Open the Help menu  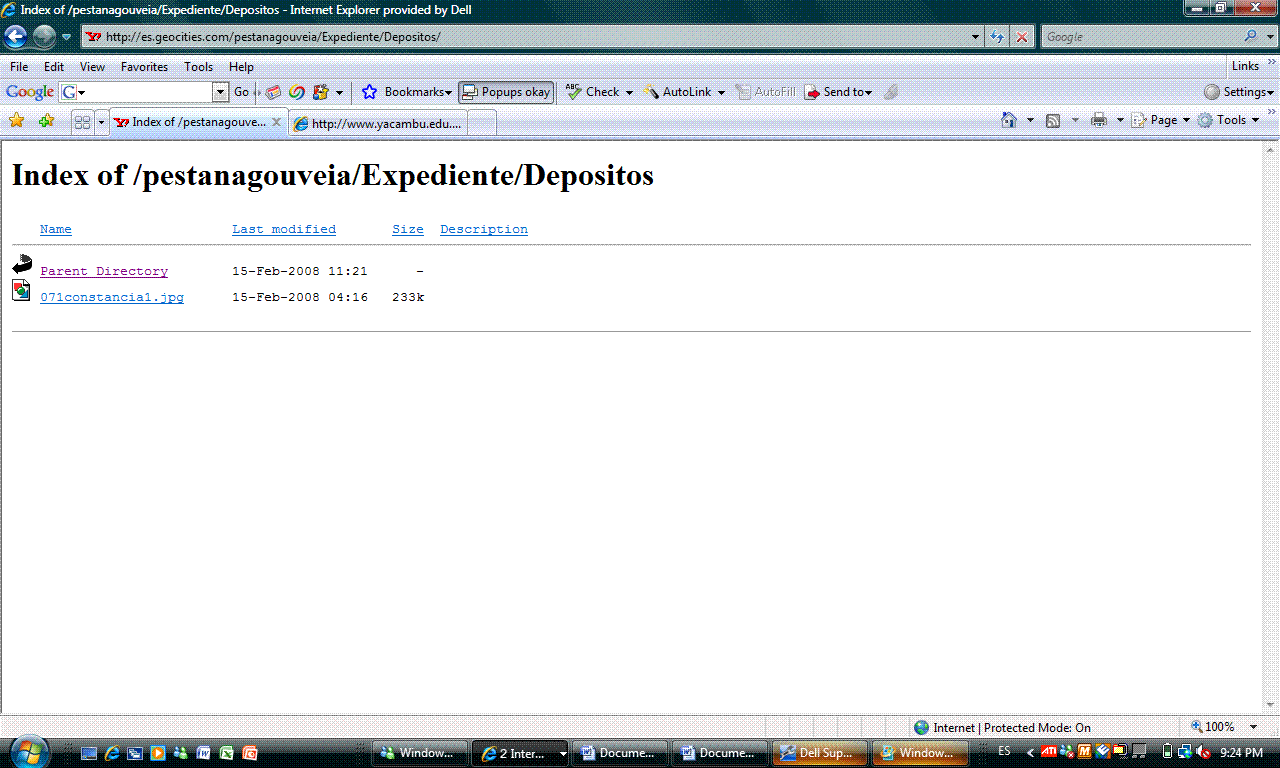tap(242, 67)
